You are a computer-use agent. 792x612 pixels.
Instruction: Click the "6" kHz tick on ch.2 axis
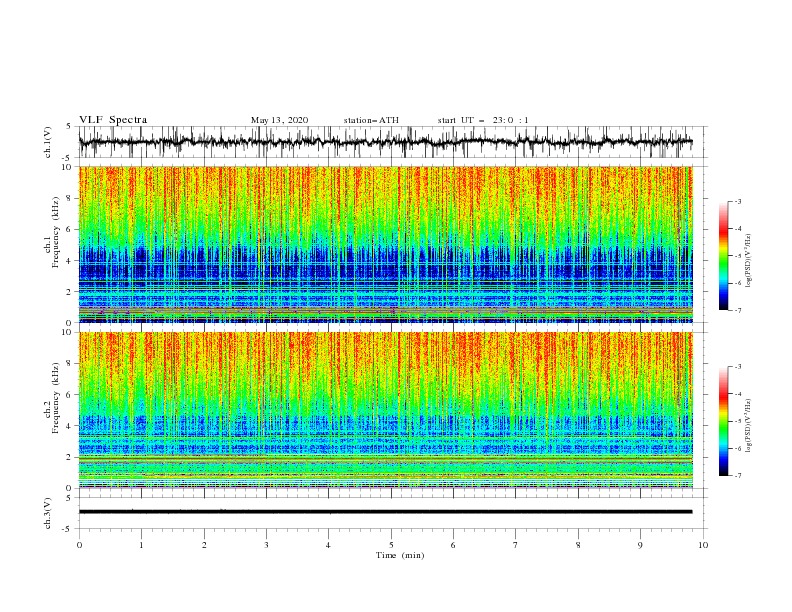pyautogui.click(x=70, y=395)
